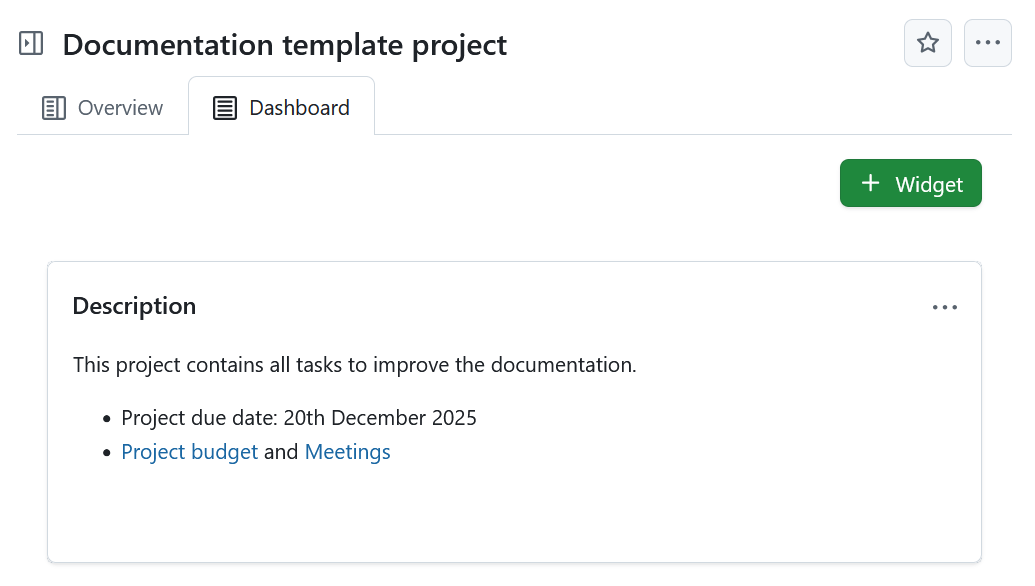Click the plus icon inside the Widget button
The image size is (1035, 586).
pos(869,183)
